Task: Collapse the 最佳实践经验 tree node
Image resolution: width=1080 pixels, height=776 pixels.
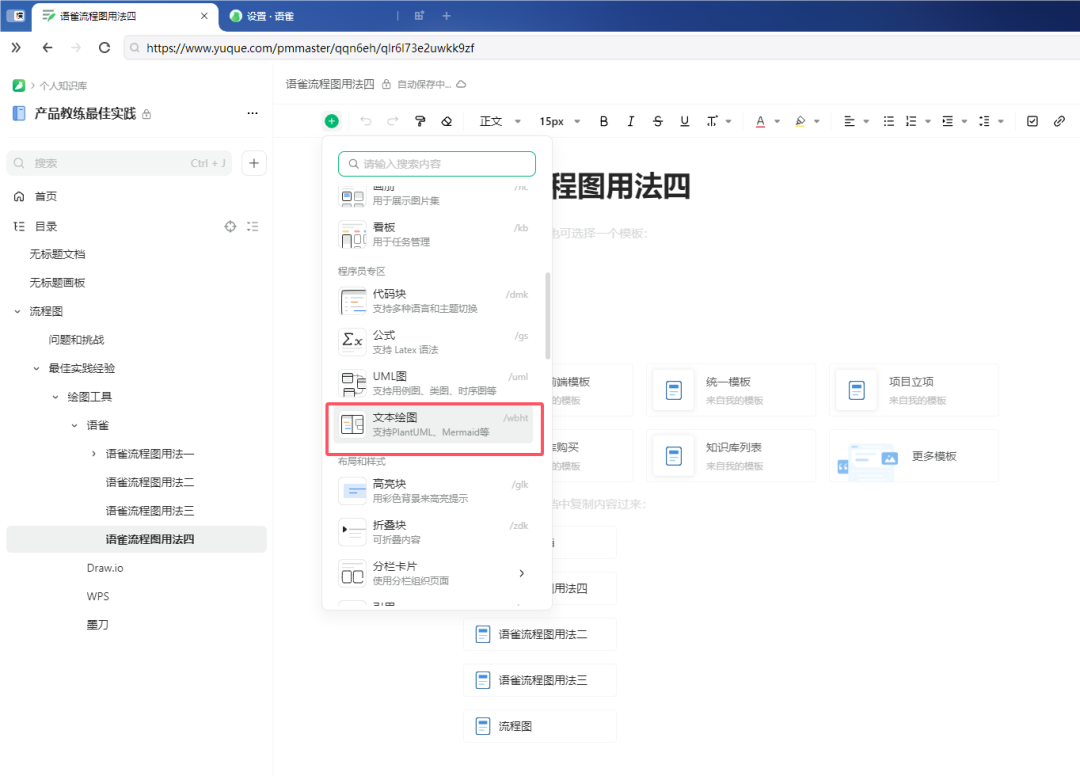Action: click(x=37, y=368)
